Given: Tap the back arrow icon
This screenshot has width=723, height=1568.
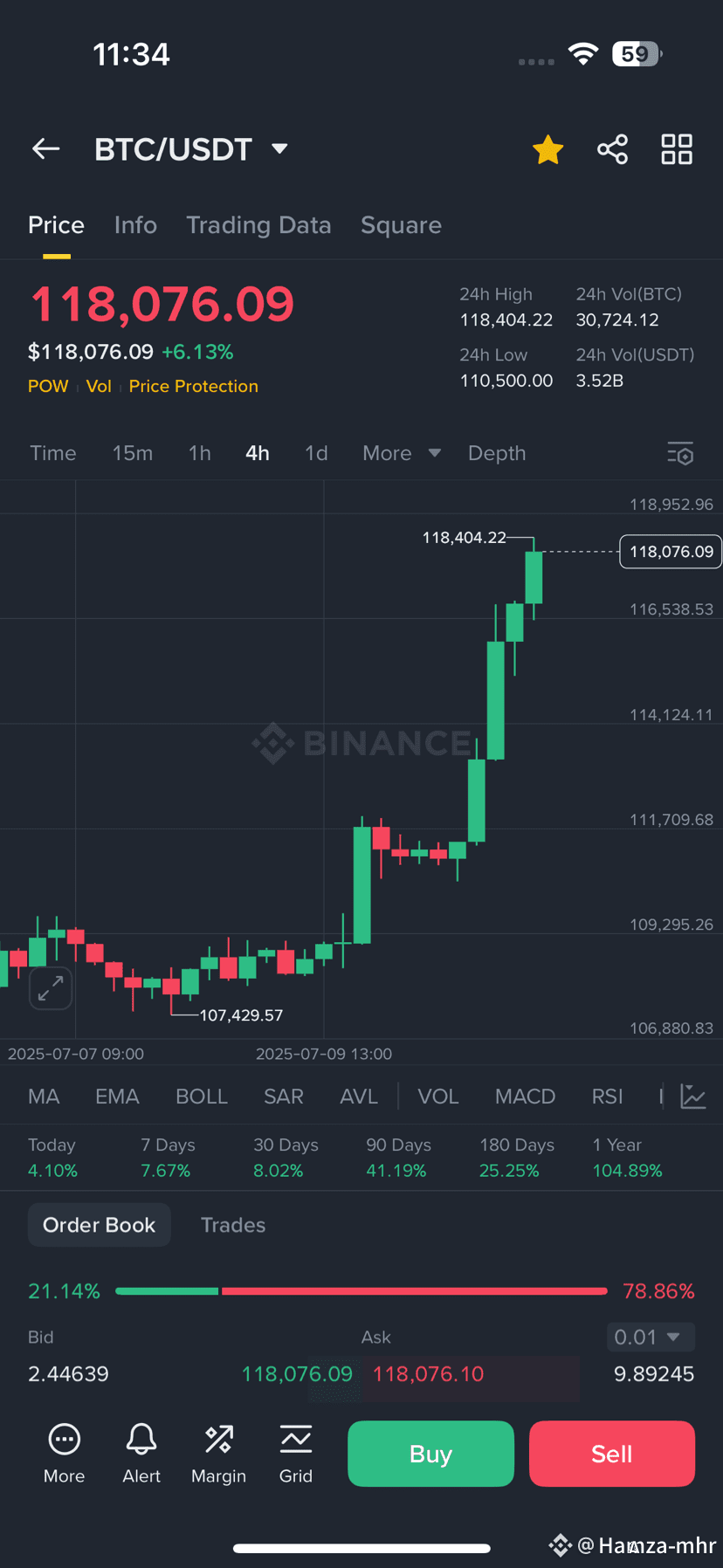Looking at the screenshot, I should click(46, 149).
